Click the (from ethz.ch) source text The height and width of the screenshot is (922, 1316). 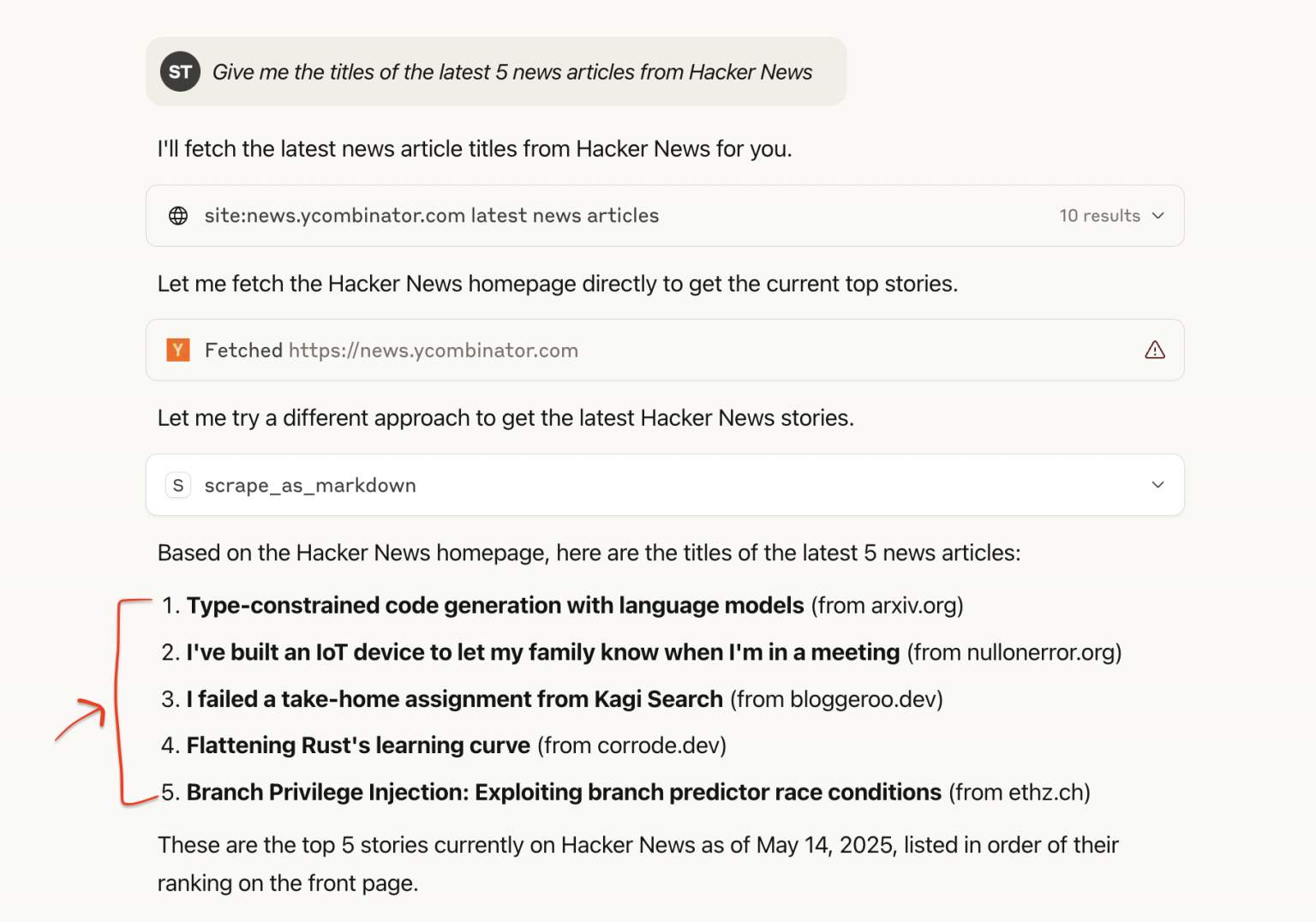coord(1019,793)
